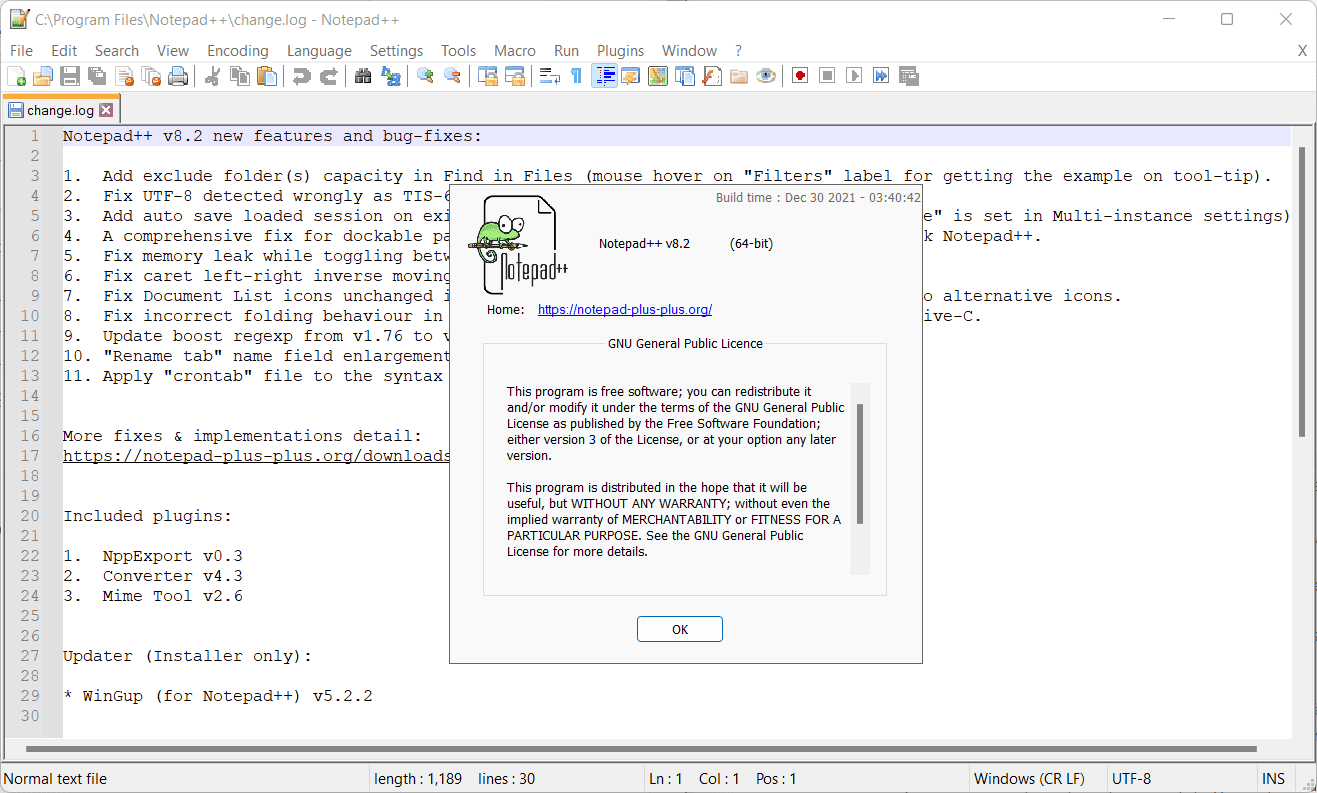This screenshot has height=793, width=1317.
Task: Click the downloads URL on line 17
Action: point(256,456)
